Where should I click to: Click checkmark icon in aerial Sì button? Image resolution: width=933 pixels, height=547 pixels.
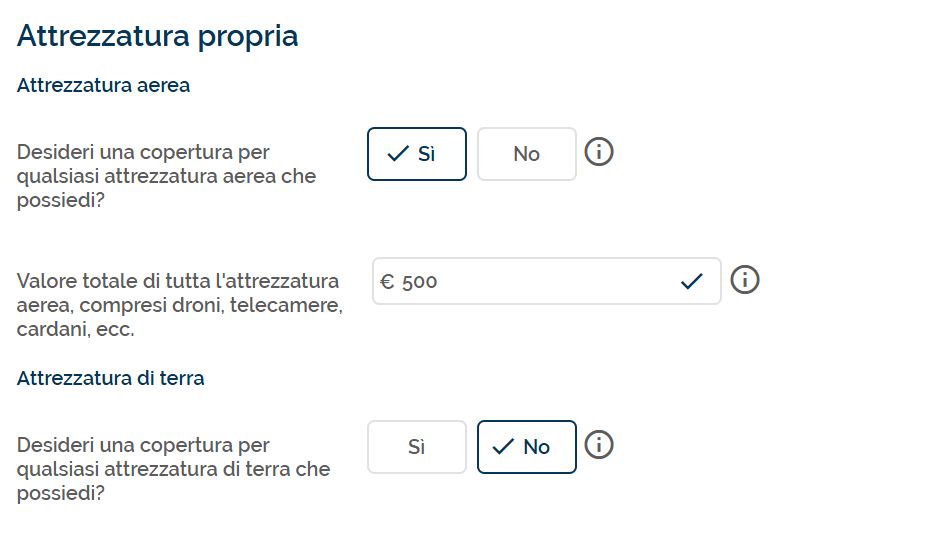pos(398,154)
